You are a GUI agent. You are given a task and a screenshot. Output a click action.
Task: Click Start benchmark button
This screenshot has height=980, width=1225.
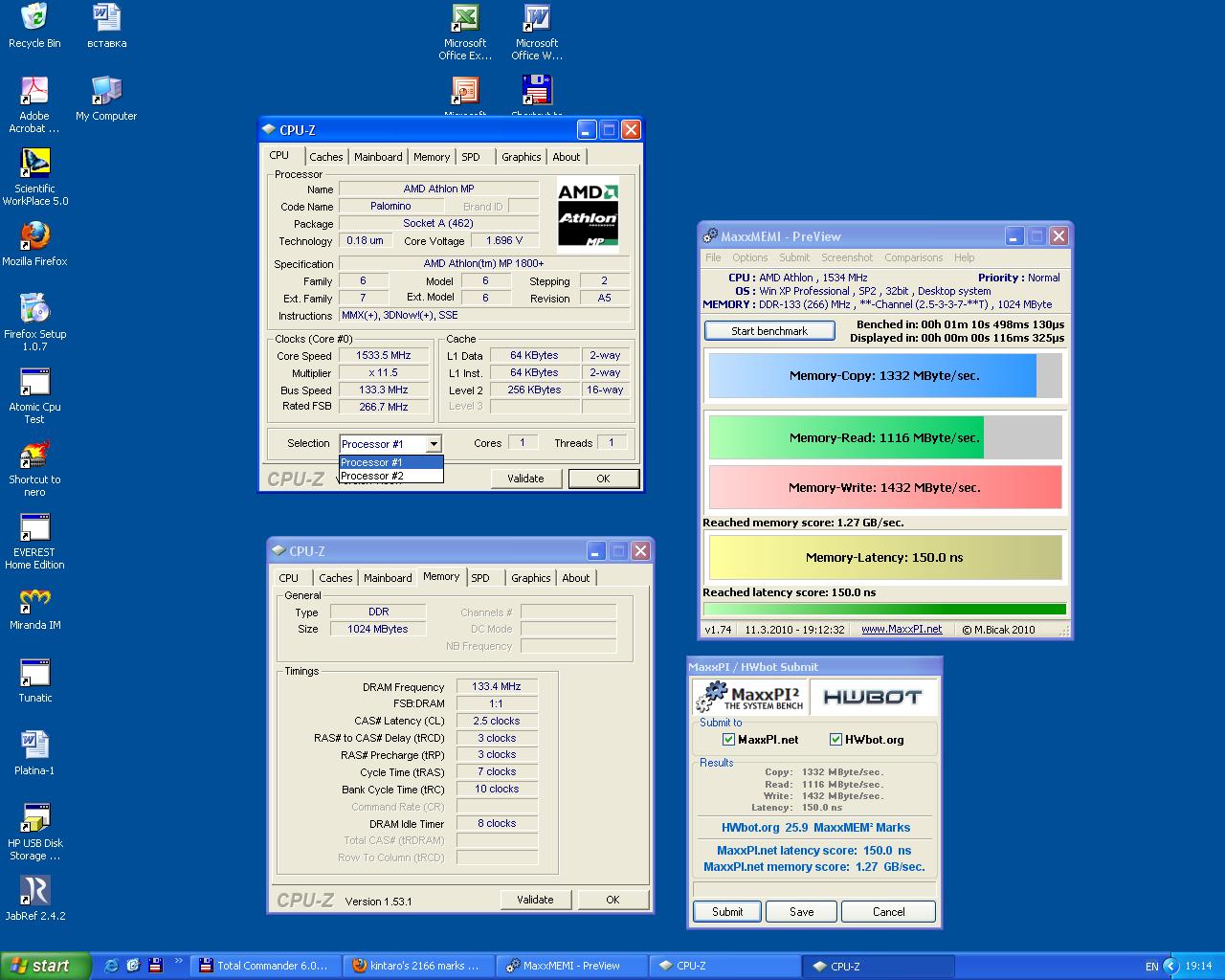pos(769,331)
